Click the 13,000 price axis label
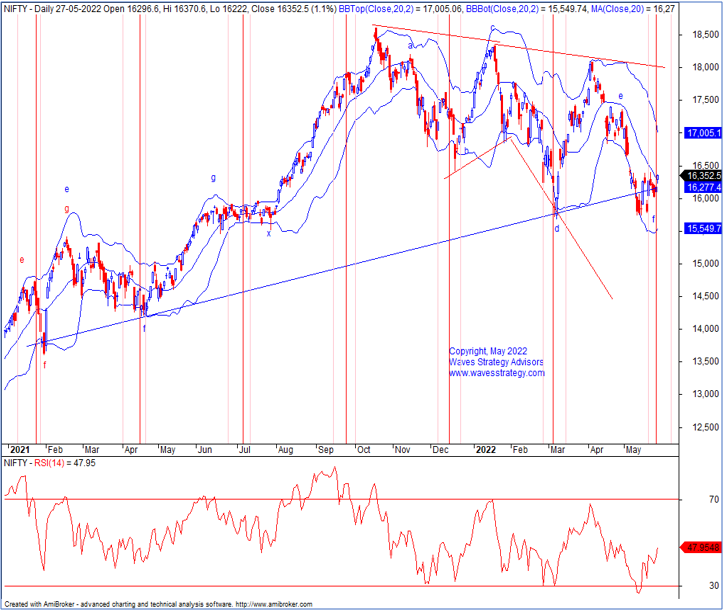 pyautogui.click(x=706, y=394)
